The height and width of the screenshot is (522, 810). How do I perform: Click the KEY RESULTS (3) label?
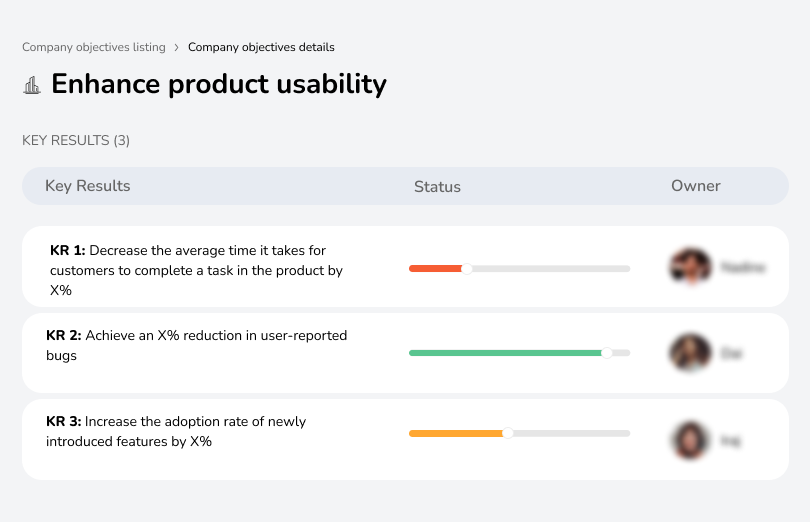[x=76, y=141]
